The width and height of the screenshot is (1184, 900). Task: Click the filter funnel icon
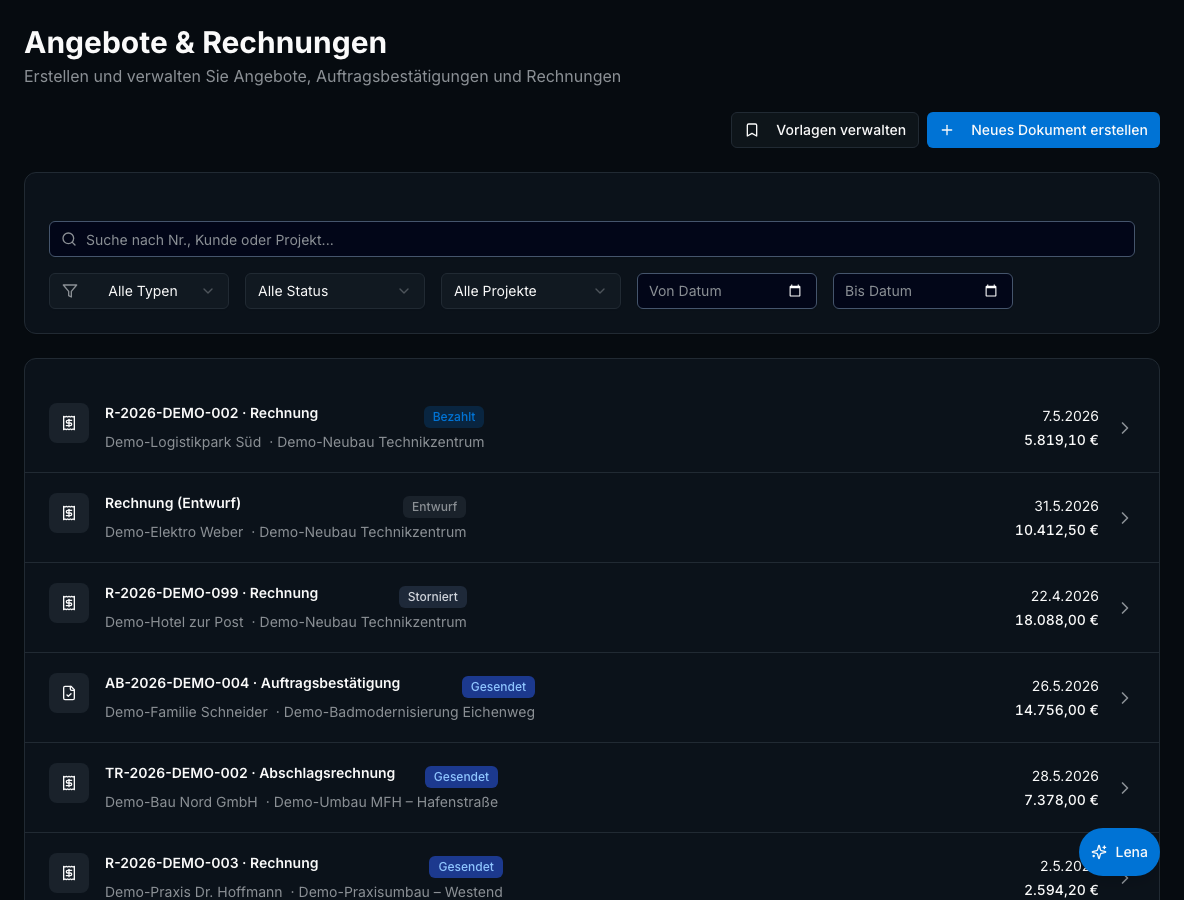(69, 291)
